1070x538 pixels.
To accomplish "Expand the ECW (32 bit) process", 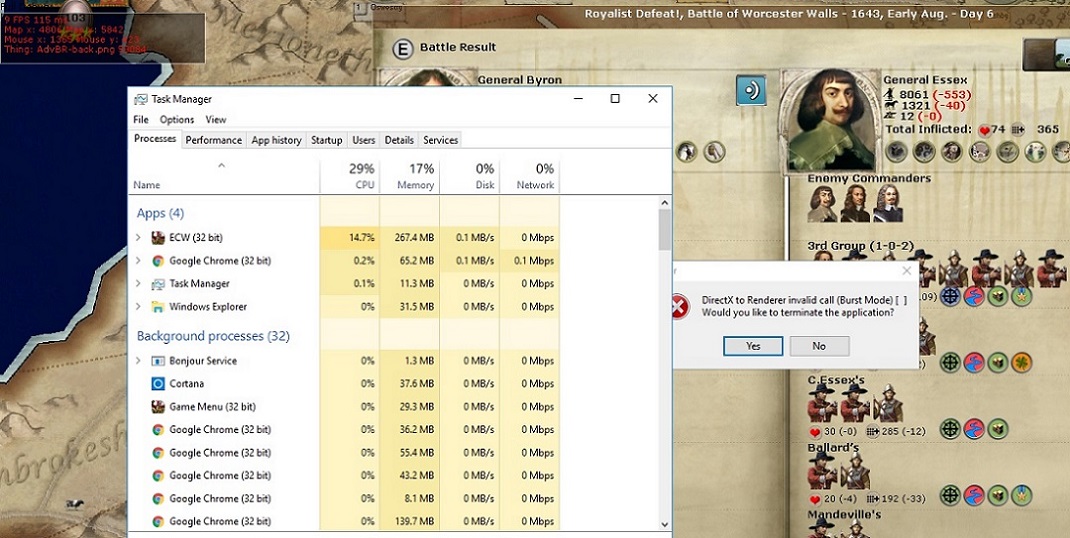I will pyautogui.click(x=139, y=238).
